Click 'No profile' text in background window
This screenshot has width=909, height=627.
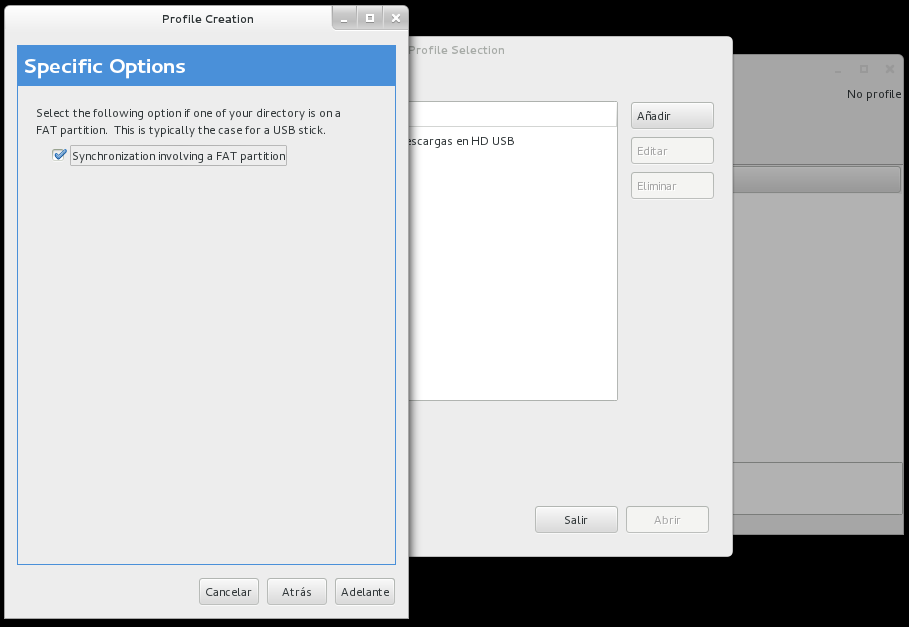874,94
